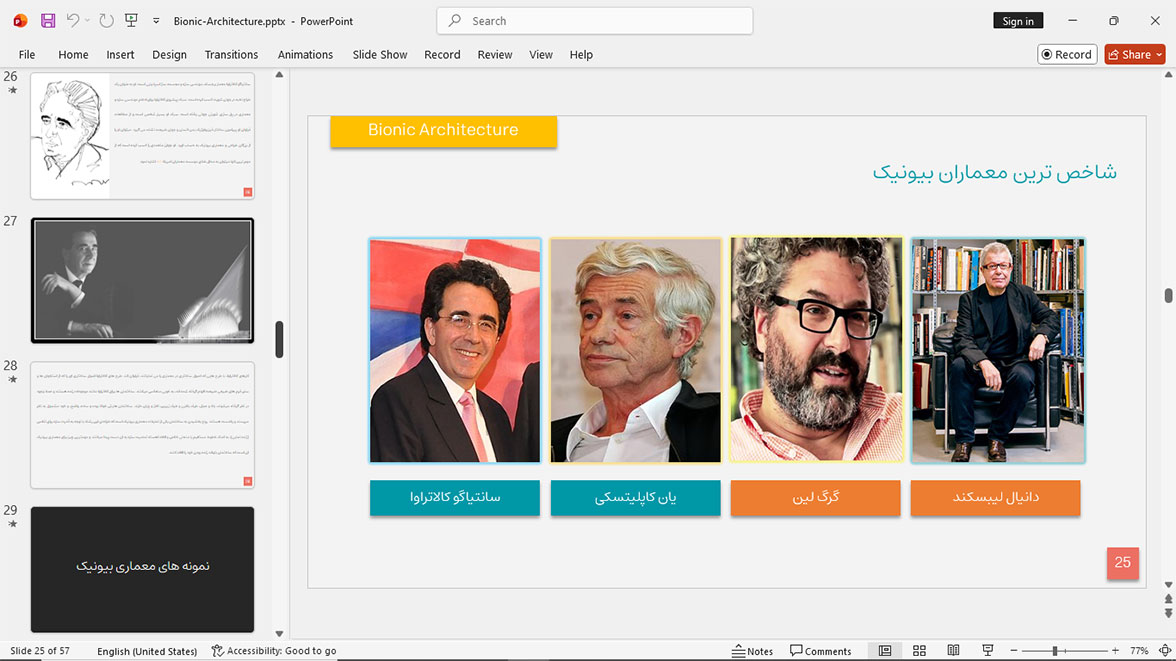This screenshot has height=661, width=1176.
Task: Launch Slide Show icon in status bar
Action: (987, 650)
